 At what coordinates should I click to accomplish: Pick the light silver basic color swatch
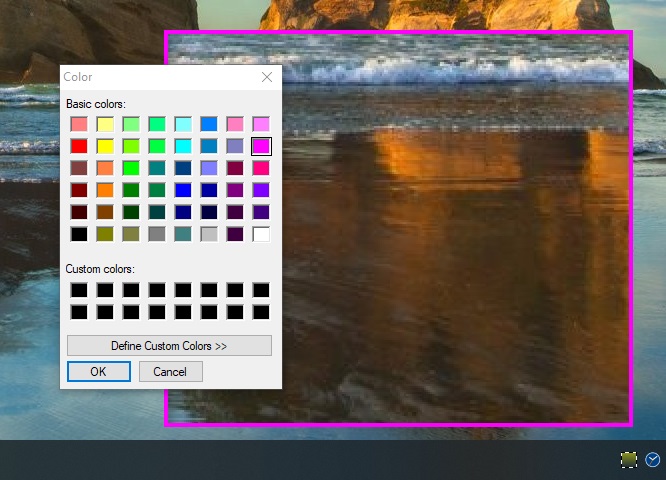coord(209,234)
